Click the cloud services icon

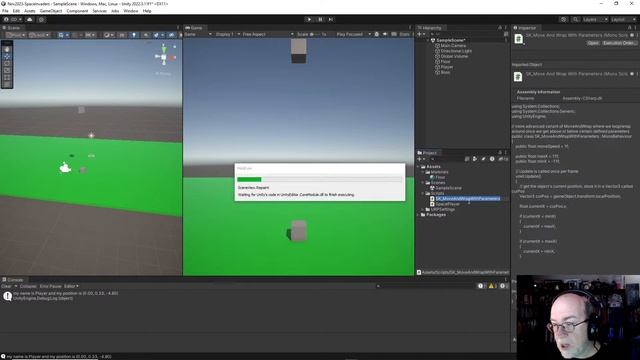tap(29, 19)
